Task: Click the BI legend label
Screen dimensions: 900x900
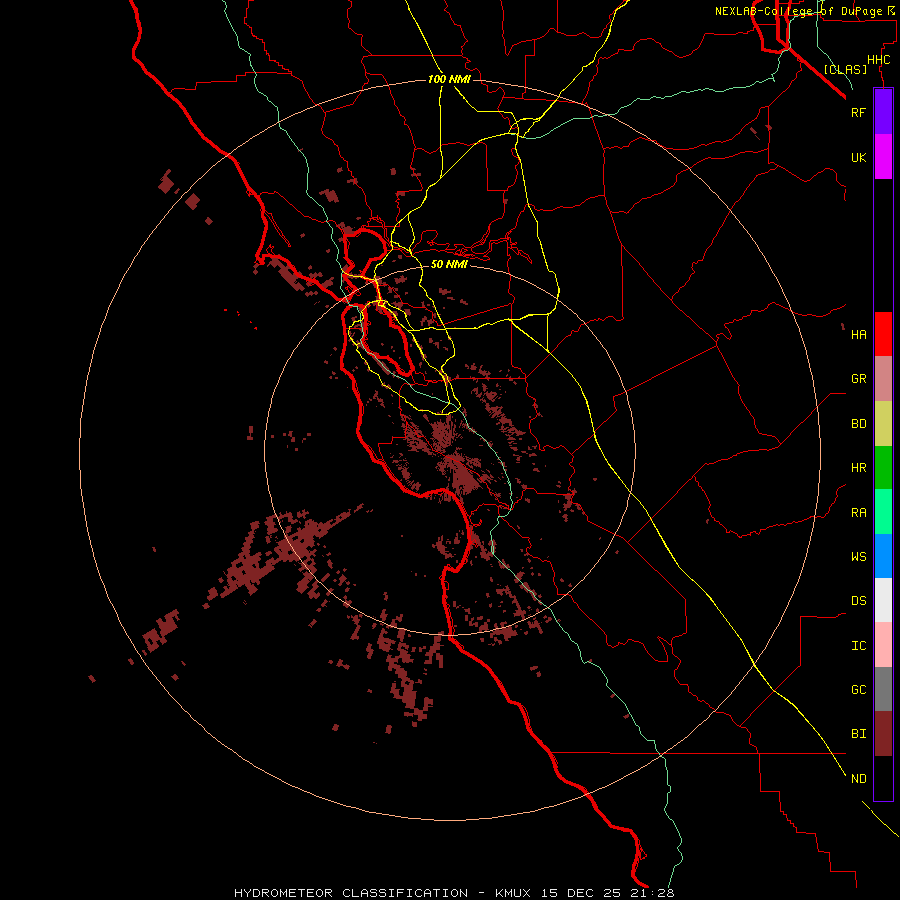Action: (858, 734)
